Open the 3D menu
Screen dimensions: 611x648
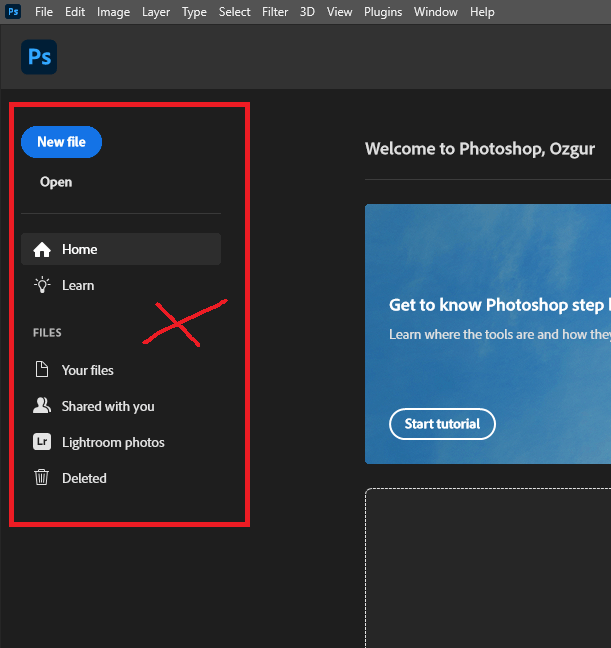[x=307, y=12]
